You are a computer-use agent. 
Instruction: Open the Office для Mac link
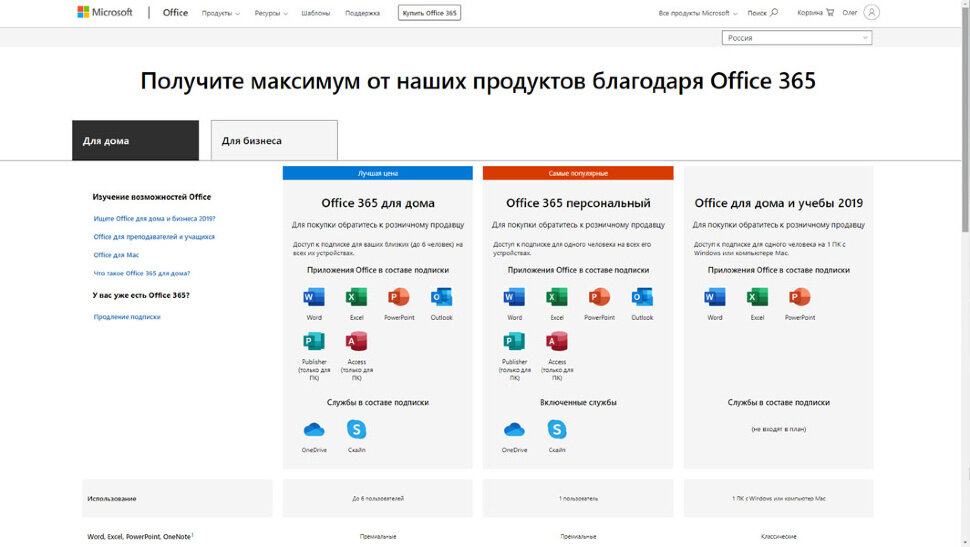pyautogui.click(x=116, y=255)
